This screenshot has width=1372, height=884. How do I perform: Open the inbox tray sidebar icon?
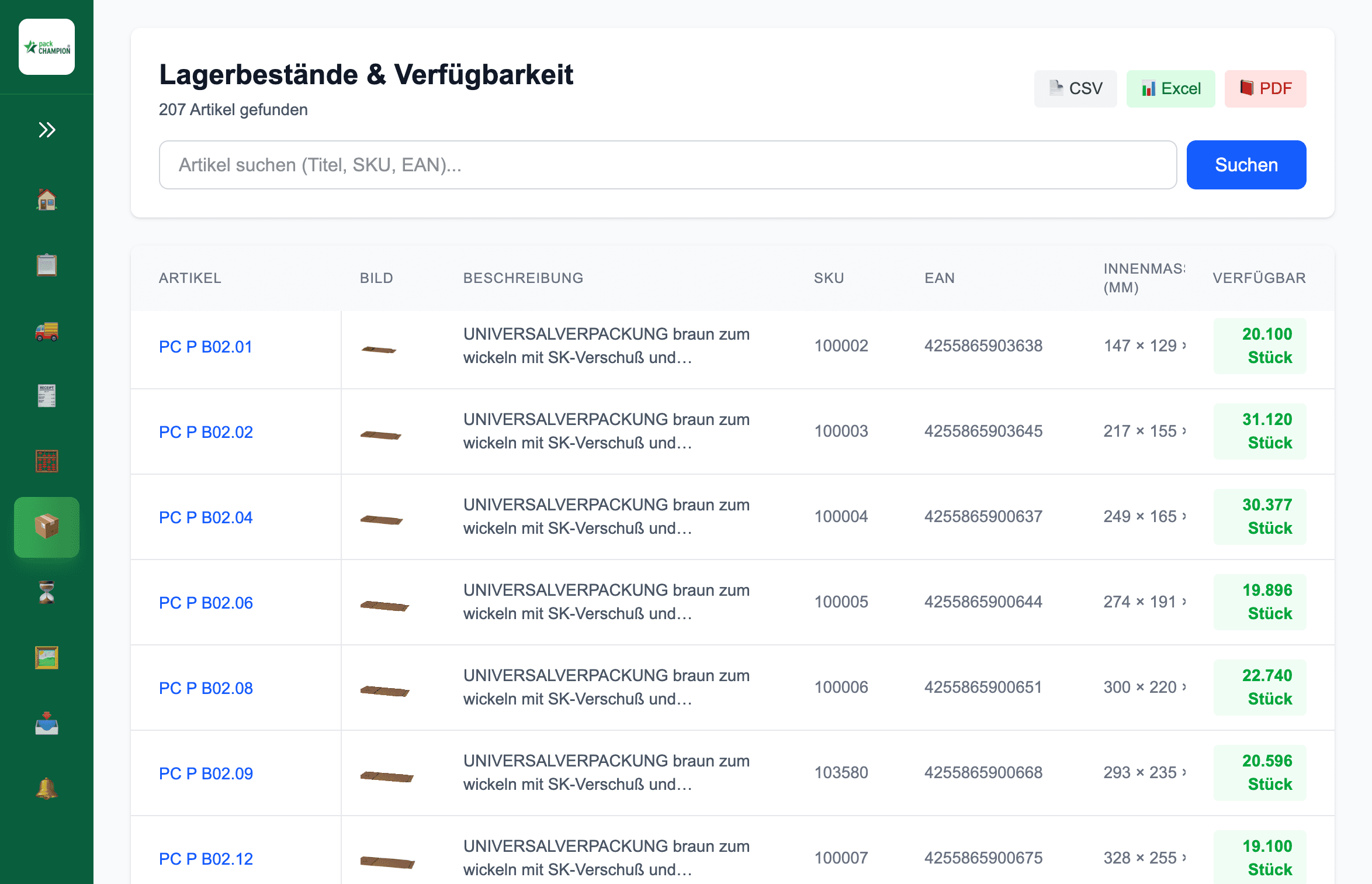point(47,723)
